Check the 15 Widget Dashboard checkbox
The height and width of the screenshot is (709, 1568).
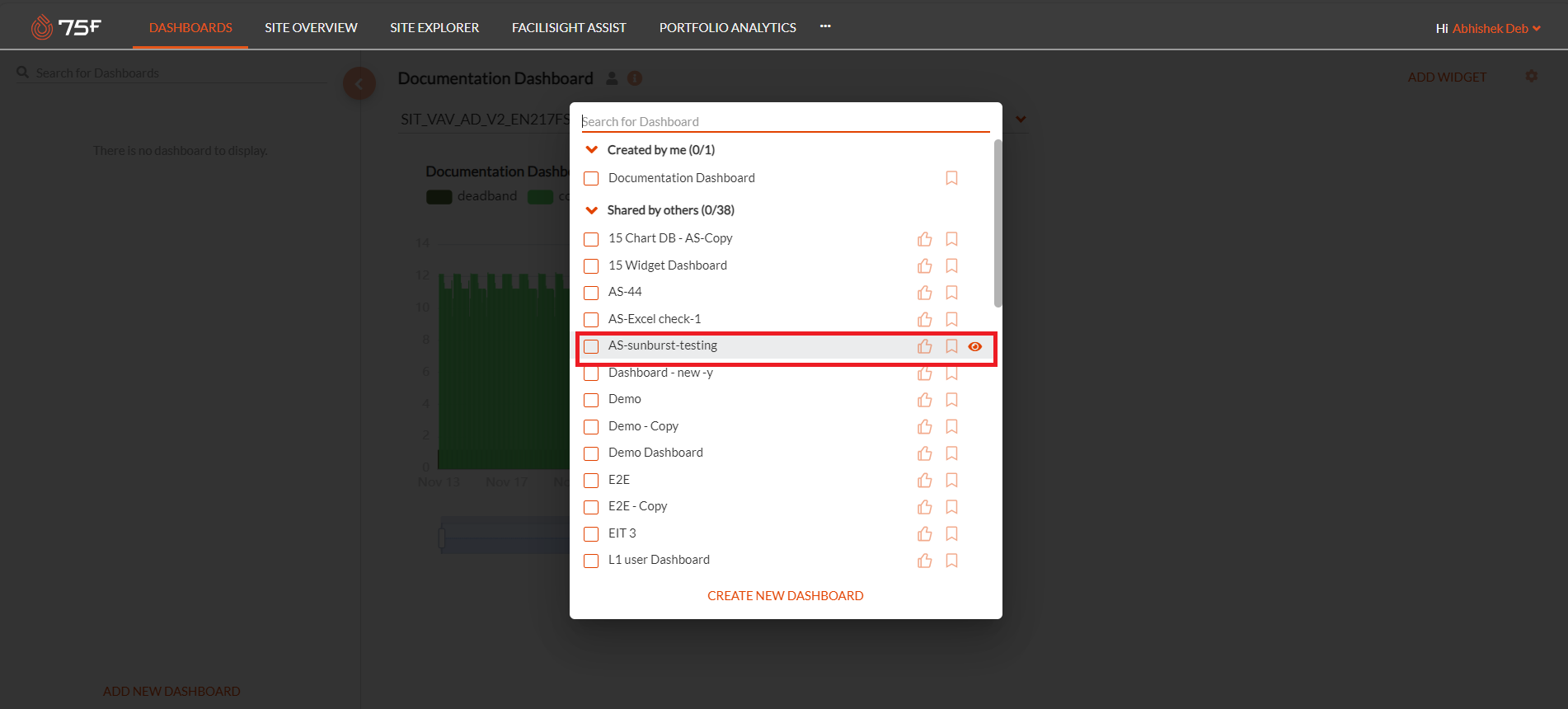(x=591, y=265)
